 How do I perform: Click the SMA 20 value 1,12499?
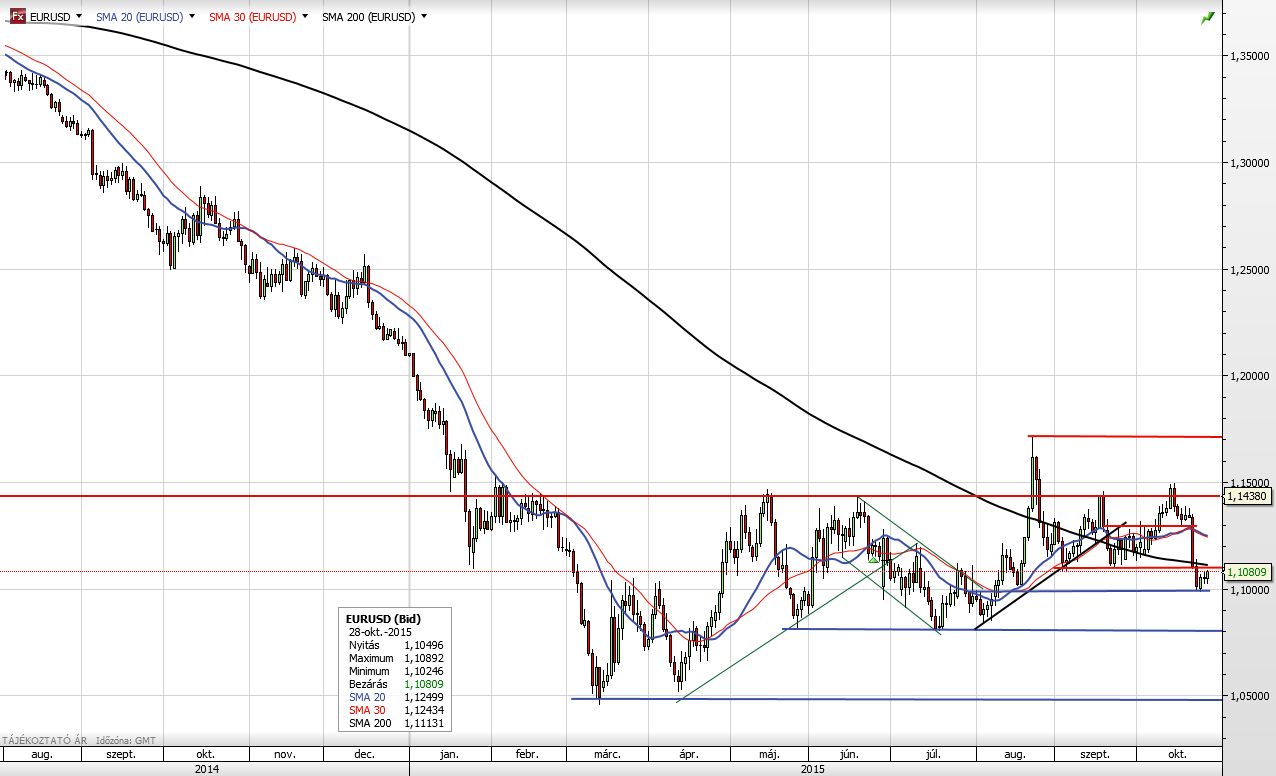point(422,696)
